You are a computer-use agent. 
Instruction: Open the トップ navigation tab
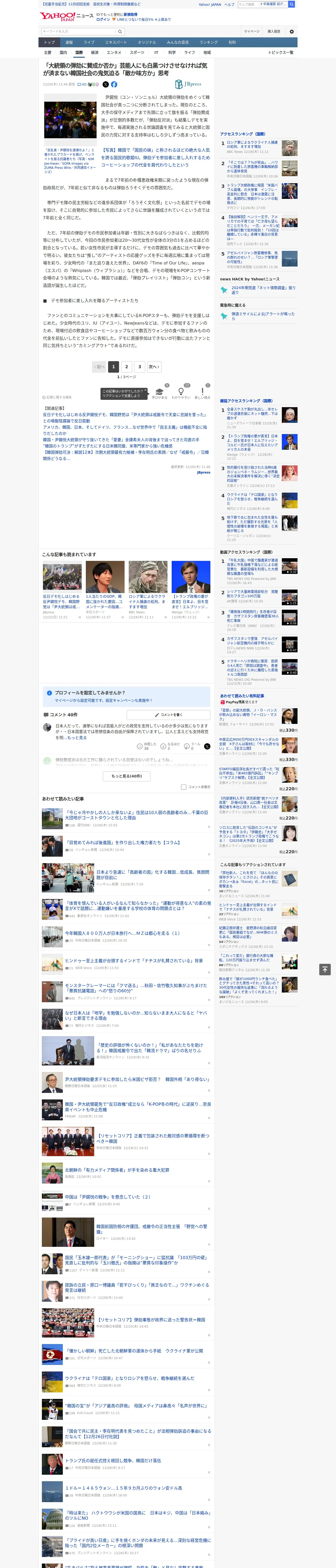[x=49, y=43]
